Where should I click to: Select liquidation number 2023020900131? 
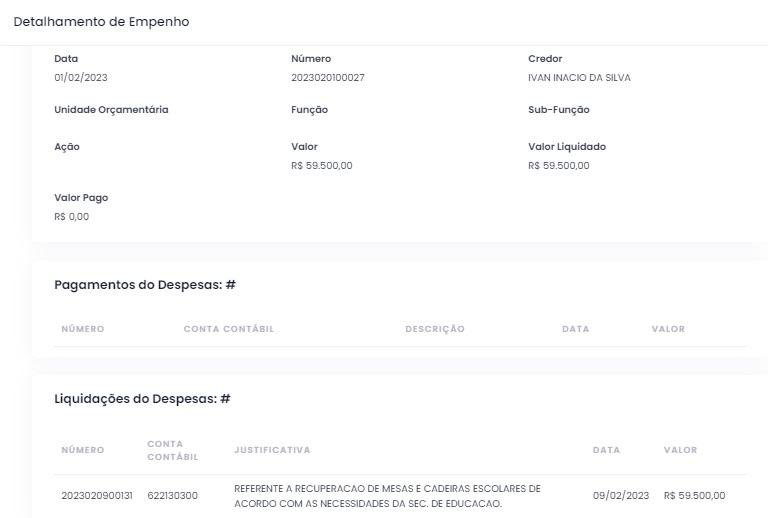tap(97, 496)
